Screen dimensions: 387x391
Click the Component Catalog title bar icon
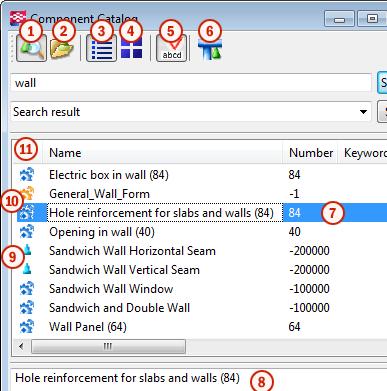[x=18, y=19]
